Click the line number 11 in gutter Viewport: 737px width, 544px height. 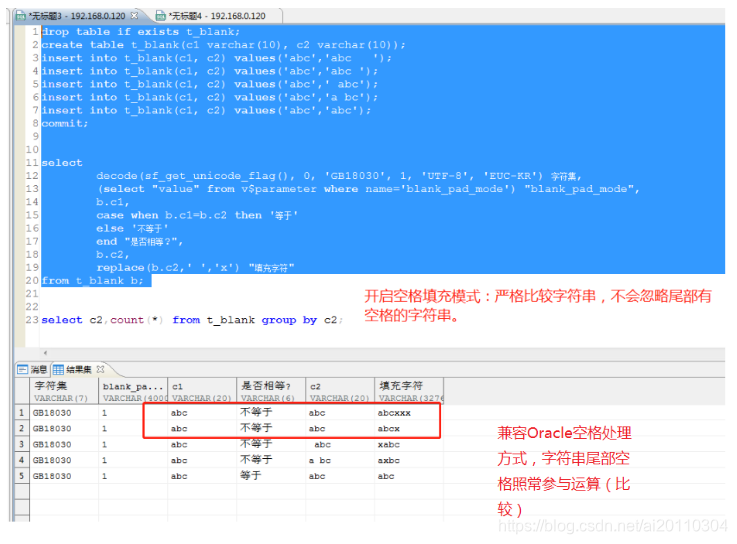[x=32, y=163]
